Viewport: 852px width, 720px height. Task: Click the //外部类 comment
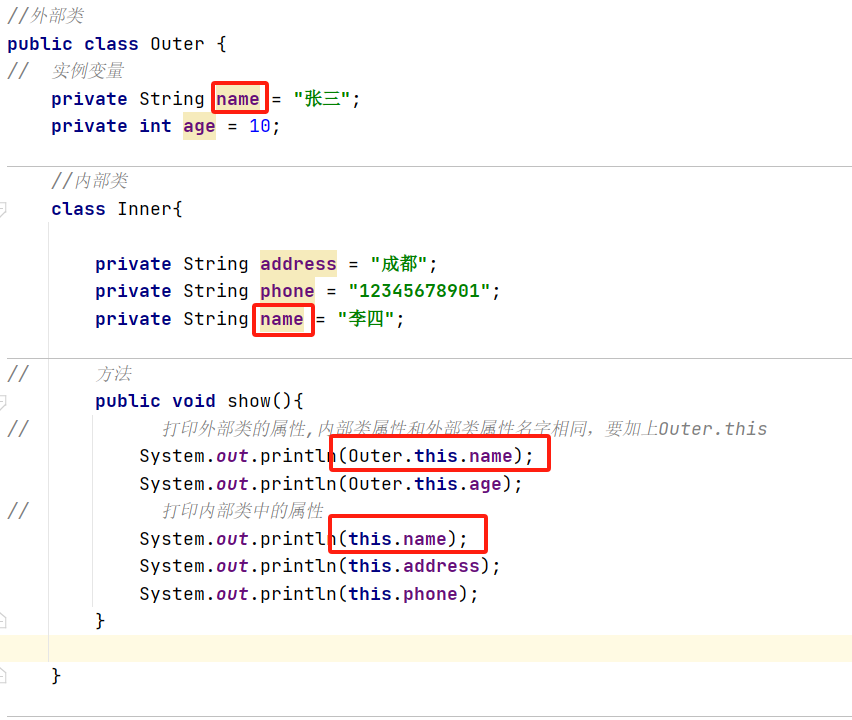click(x=46, y=16)
